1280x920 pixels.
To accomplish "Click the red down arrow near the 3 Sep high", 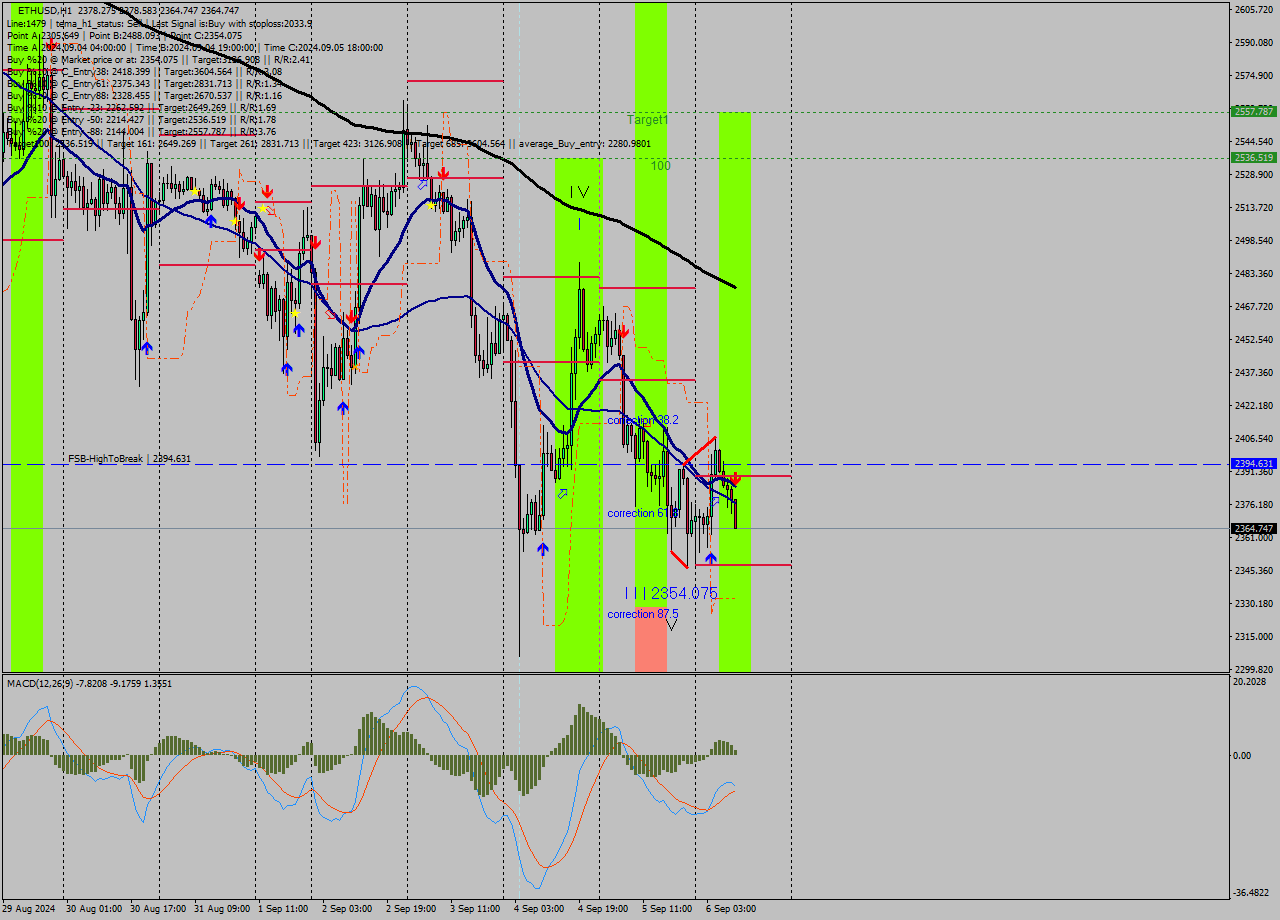I will [443, 172].
